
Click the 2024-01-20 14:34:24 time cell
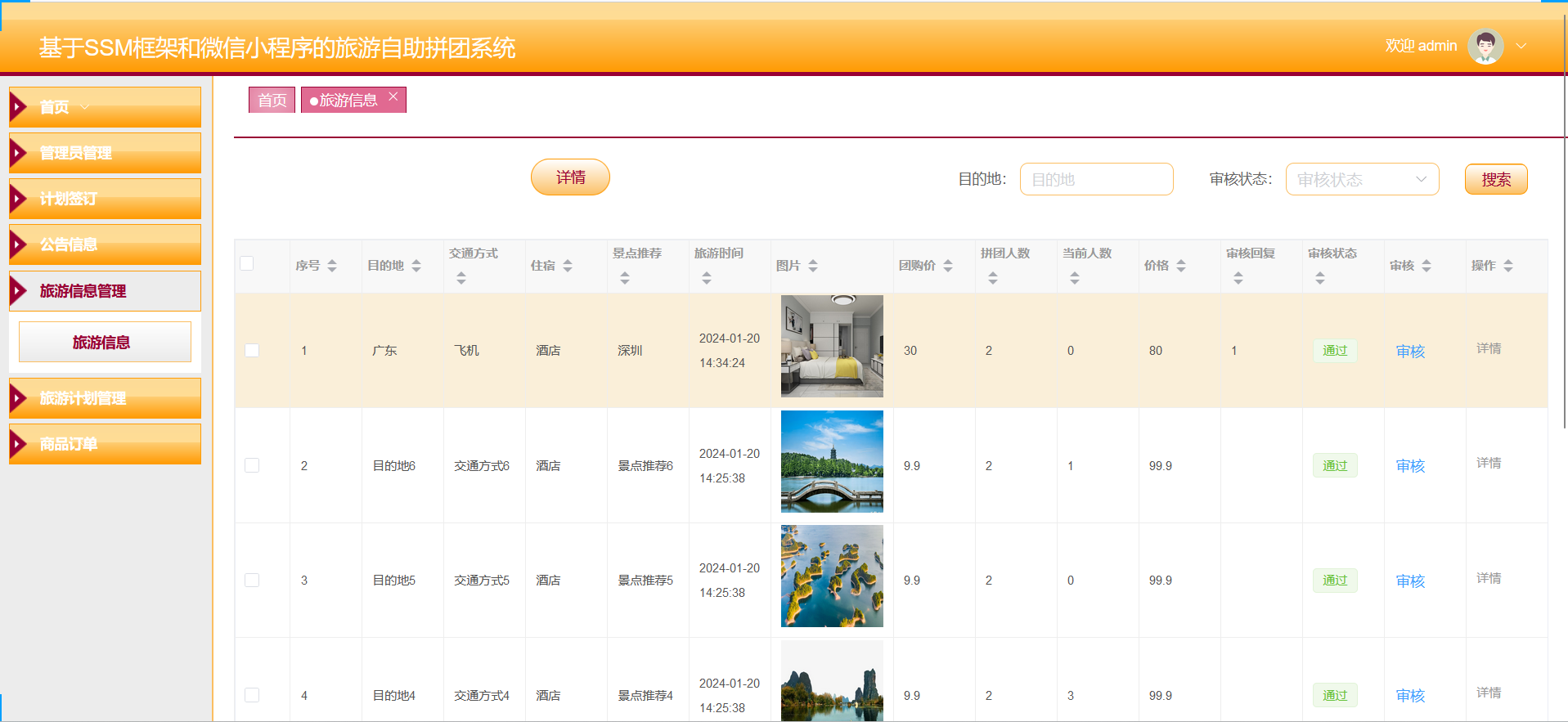click(x=730, y=350)
